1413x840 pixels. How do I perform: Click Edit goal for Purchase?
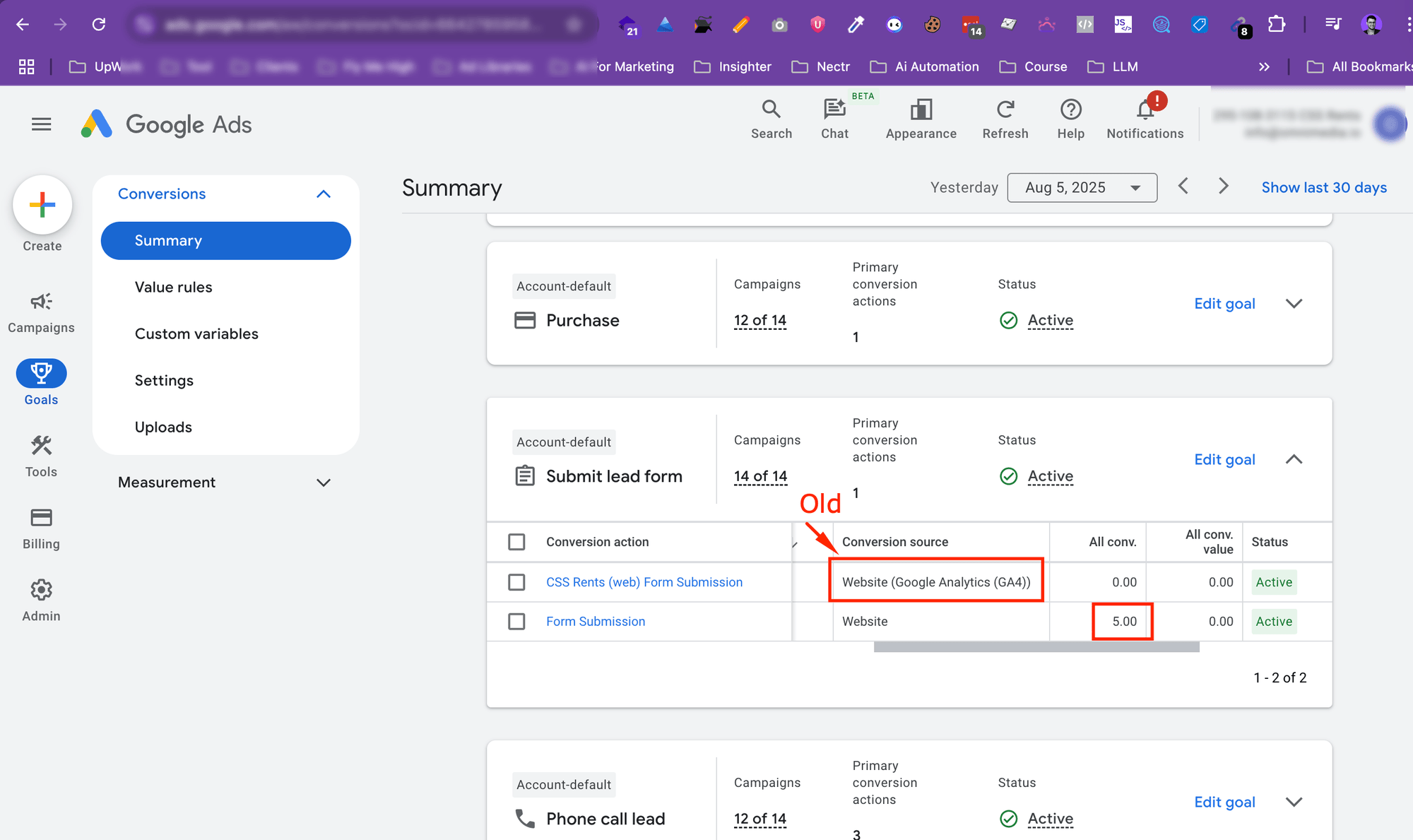coord(1224,304)
